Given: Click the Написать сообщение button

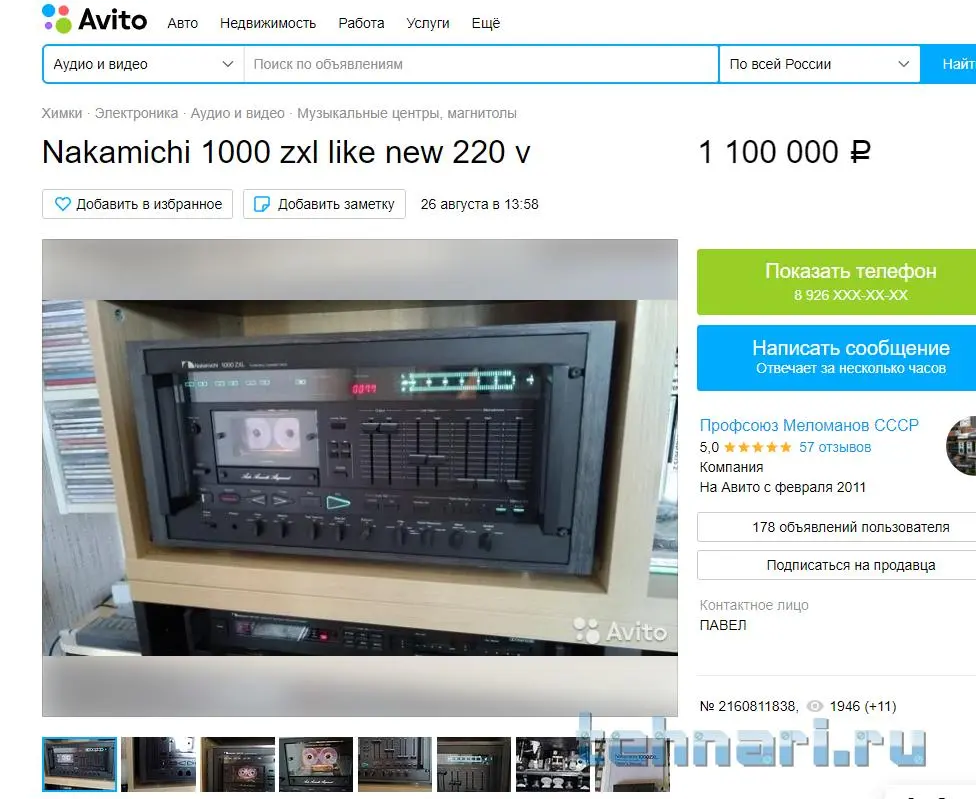Looking at the screenshot, I should pos(837,358).
